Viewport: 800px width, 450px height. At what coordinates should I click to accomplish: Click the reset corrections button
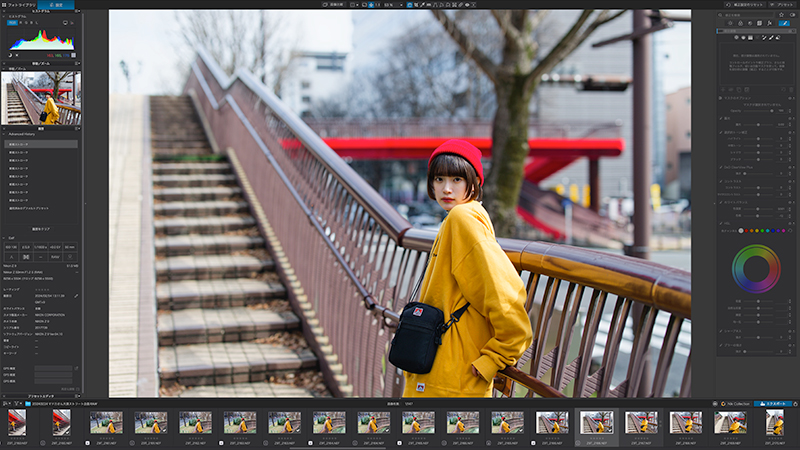tap(745, 5)
